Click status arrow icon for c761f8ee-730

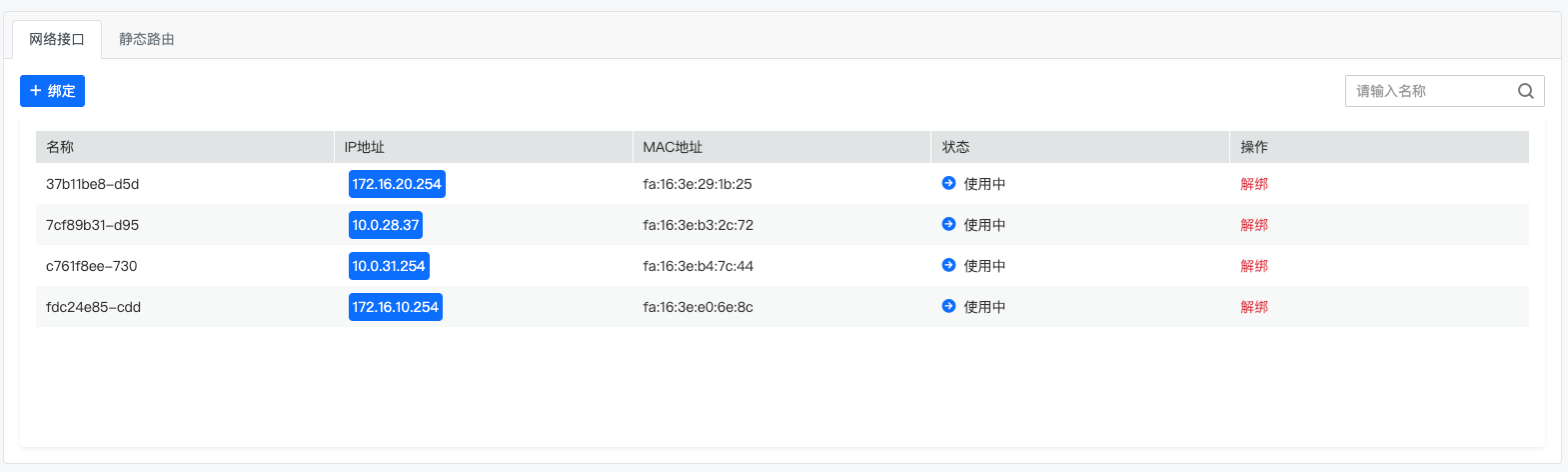coord(948,265)
